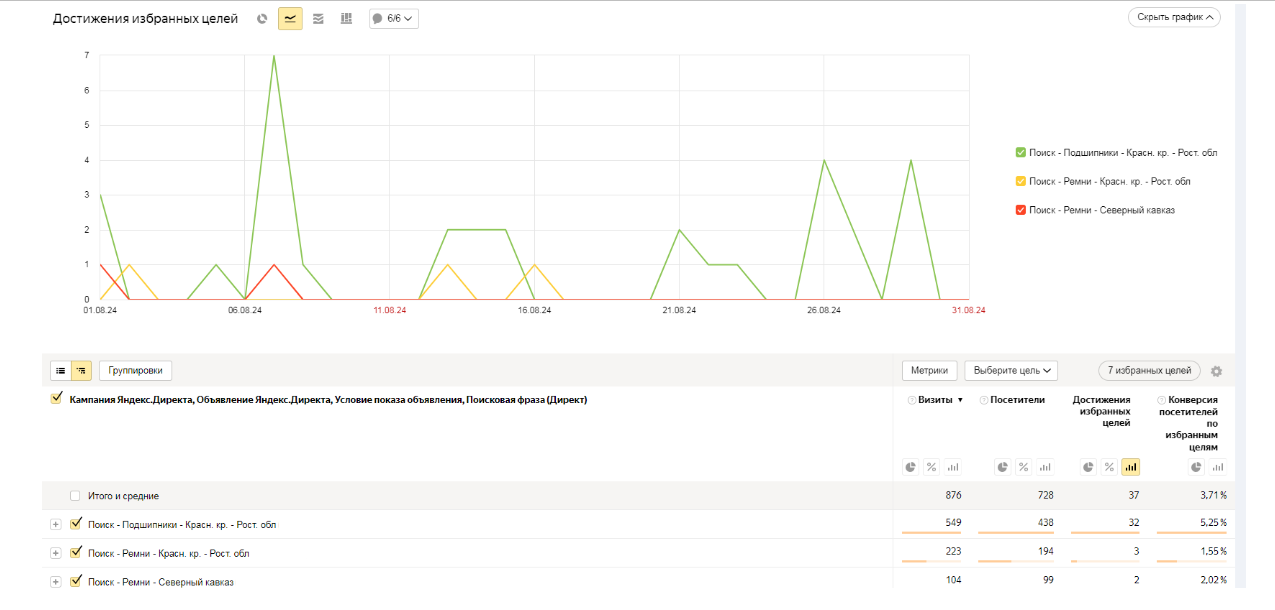
Task: Open the Метрики selector
Action: (x=930, y=371)
